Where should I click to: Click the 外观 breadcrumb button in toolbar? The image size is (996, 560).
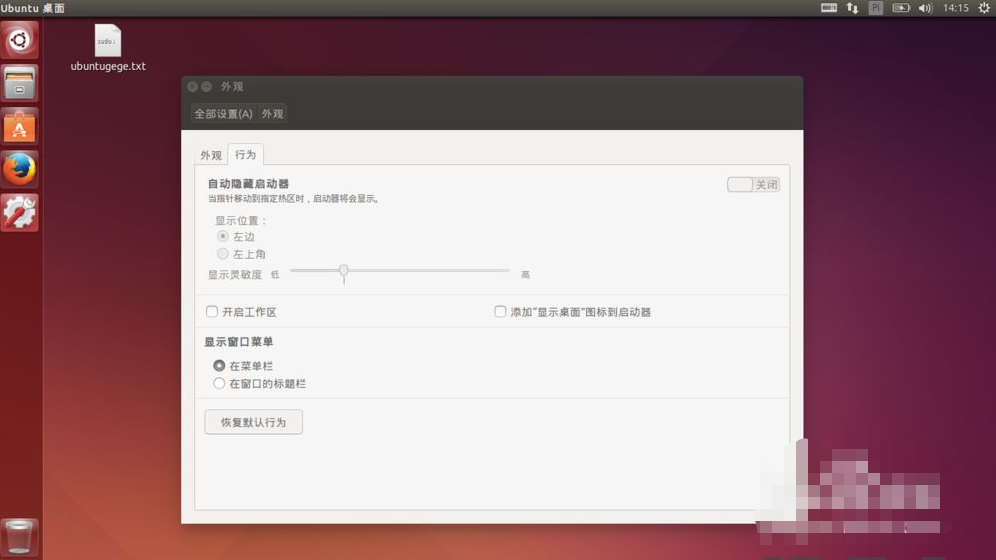tap(273, 114)
